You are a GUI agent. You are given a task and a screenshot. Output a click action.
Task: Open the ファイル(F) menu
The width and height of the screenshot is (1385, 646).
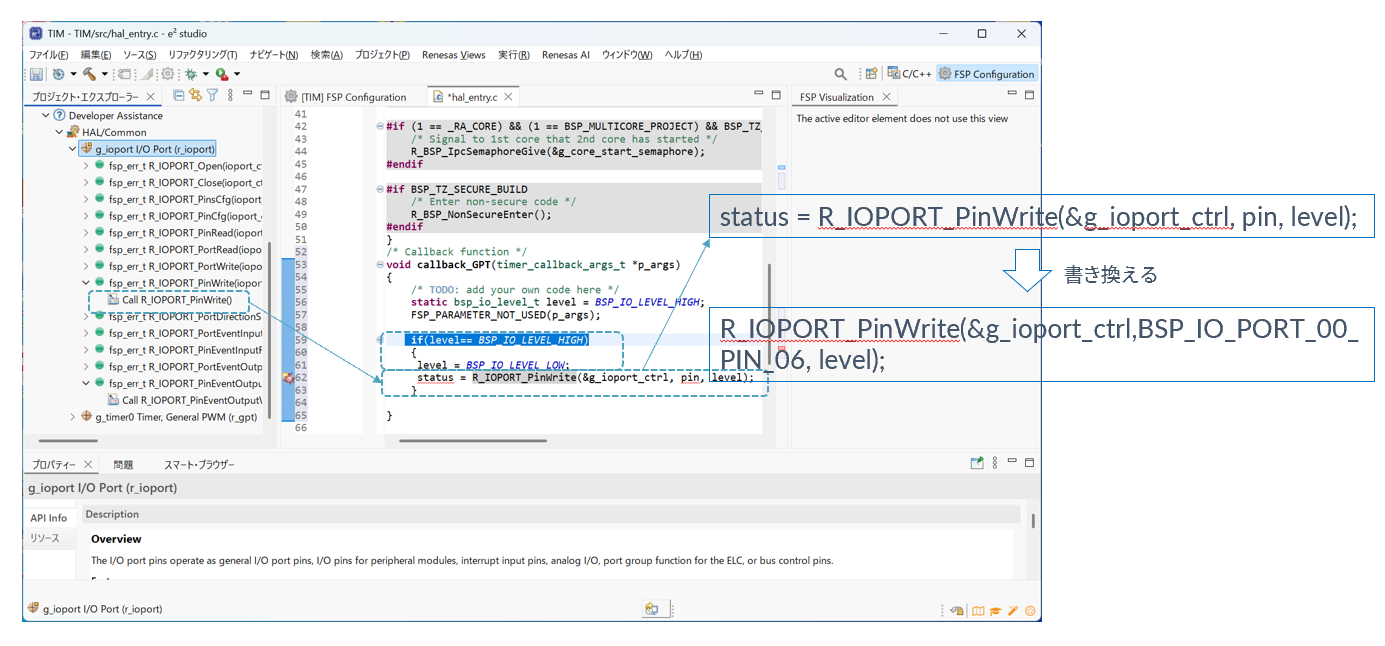49,55
